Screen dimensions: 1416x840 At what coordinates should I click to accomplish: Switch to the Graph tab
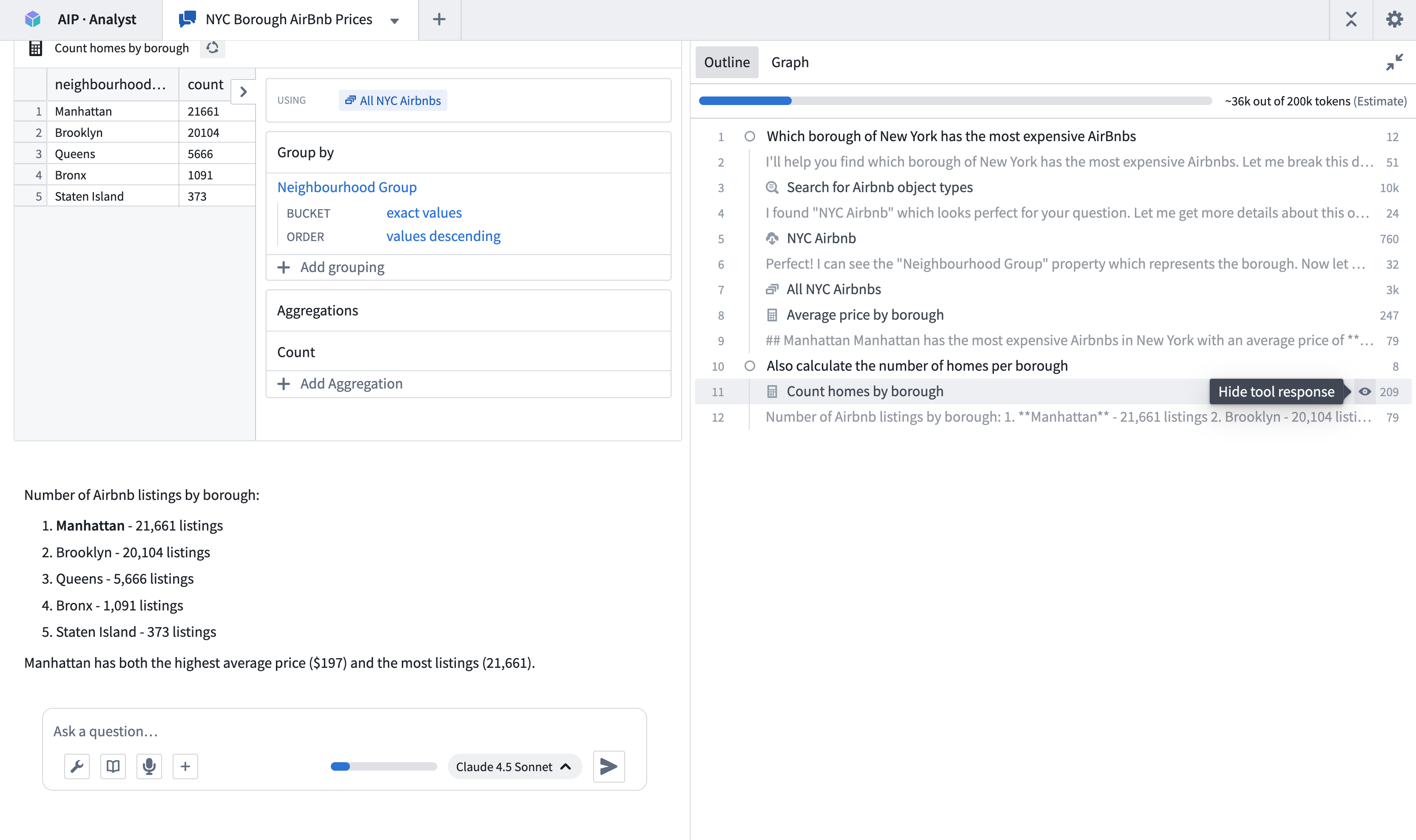tap(789, 62)
